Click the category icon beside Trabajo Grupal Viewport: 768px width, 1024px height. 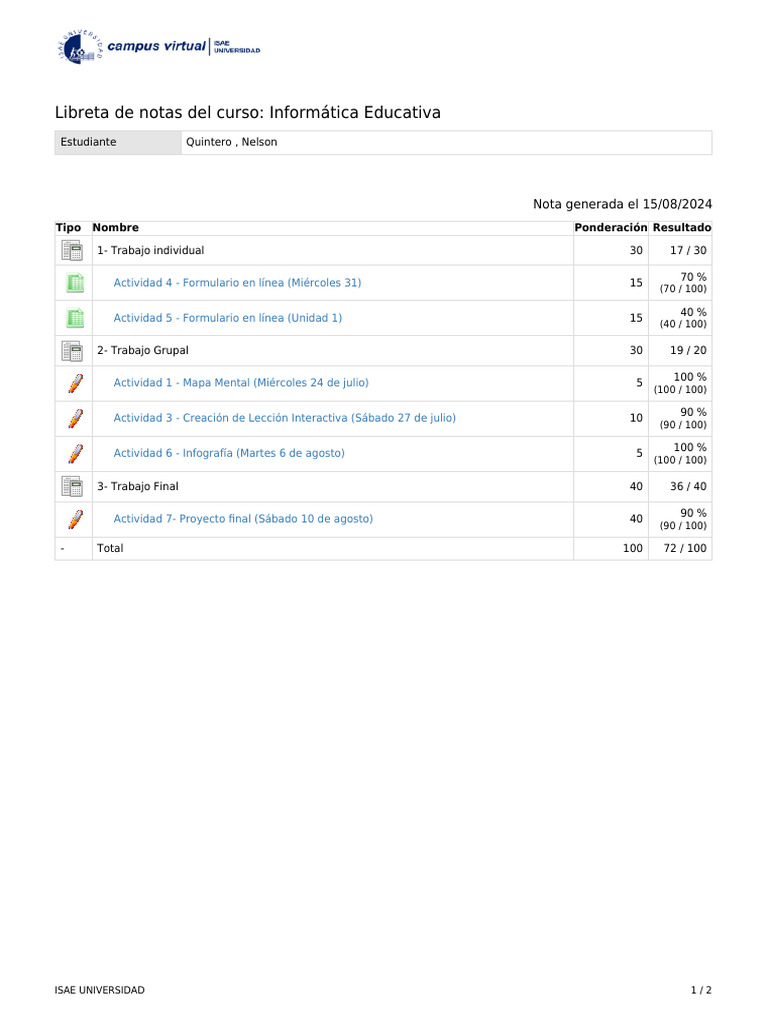click(x=72, y=351)
